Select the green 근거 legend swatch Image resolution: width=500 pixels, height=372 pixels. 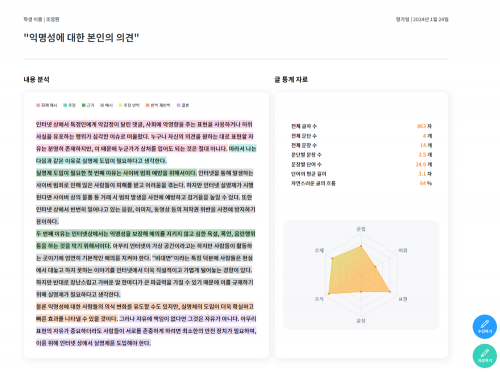(x=84, y=105)
